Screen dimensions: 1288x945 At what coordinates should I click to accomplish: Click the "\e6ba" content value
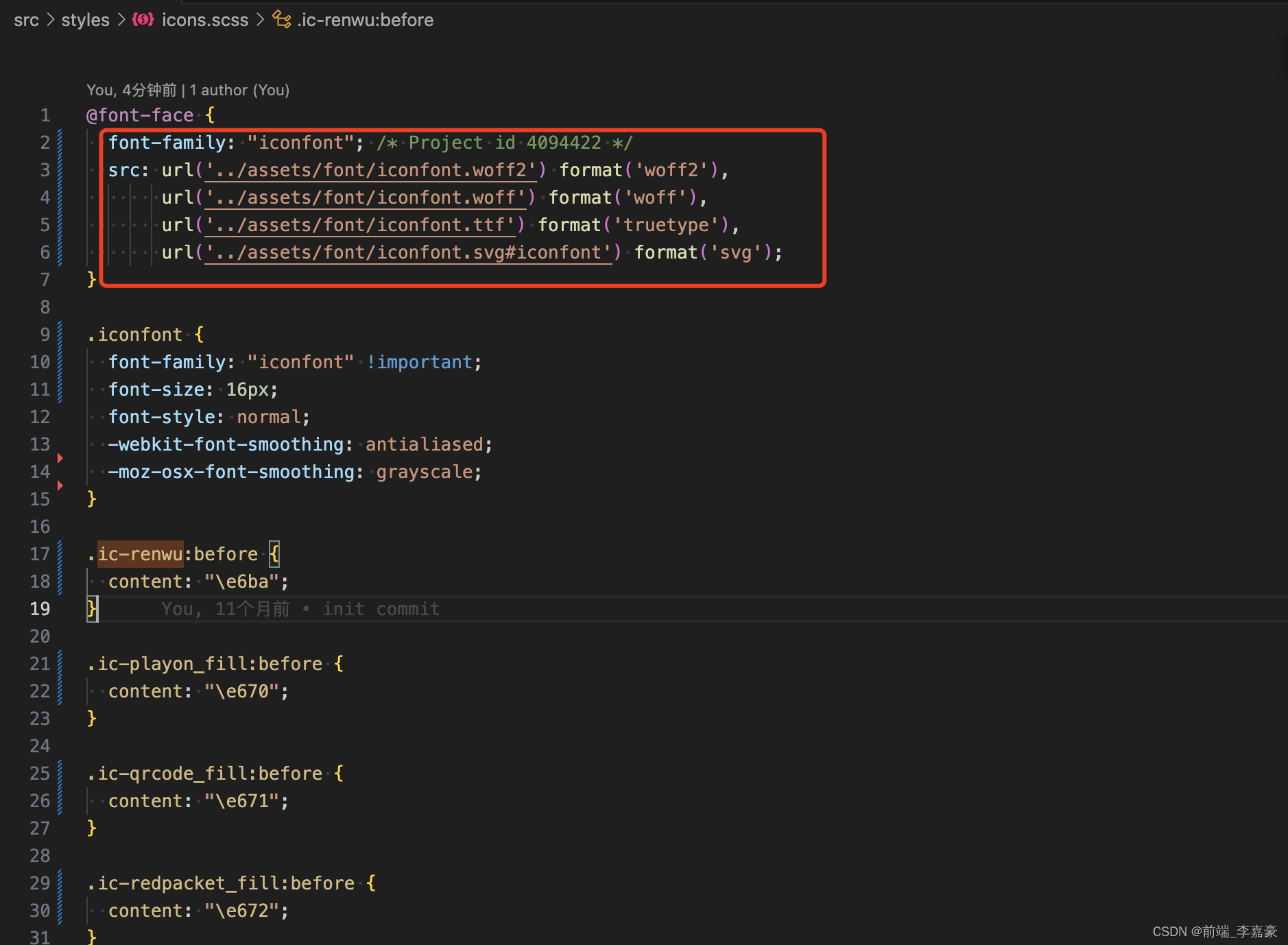point(241,582)
